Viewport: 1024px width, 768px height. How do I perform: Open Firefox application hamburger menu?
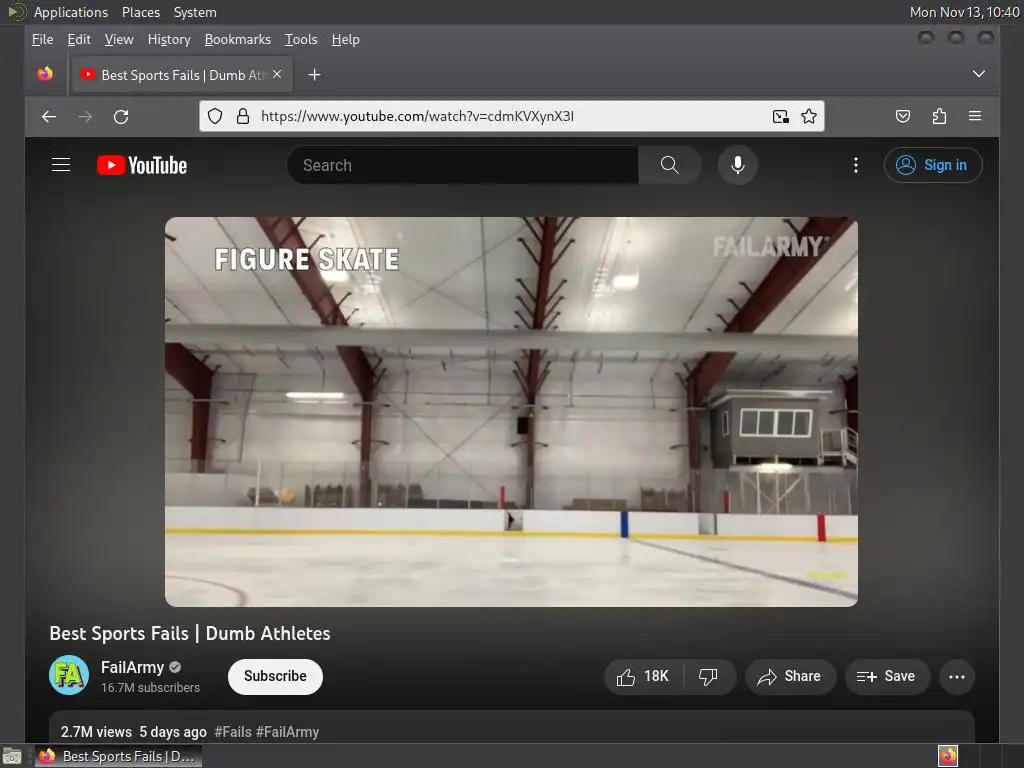[975, 116]
